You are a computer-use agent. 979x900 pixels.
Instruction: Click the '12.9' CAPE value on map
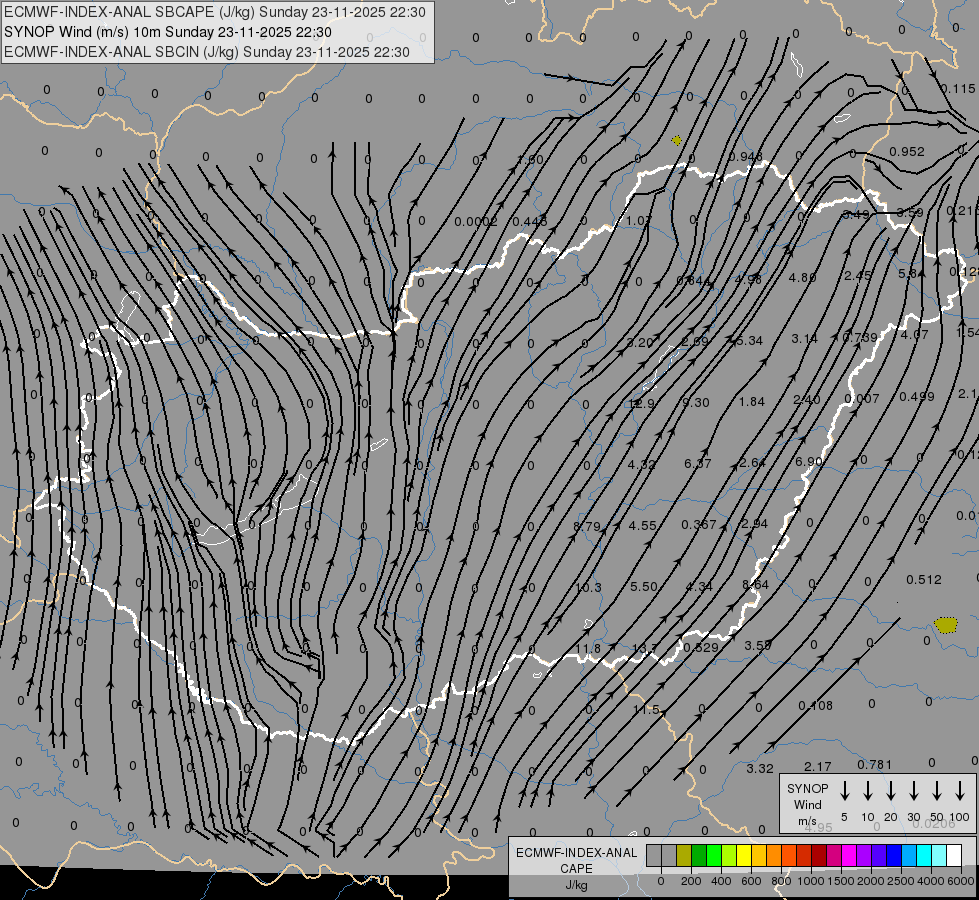pyautogui.click(x=641, y=403)
